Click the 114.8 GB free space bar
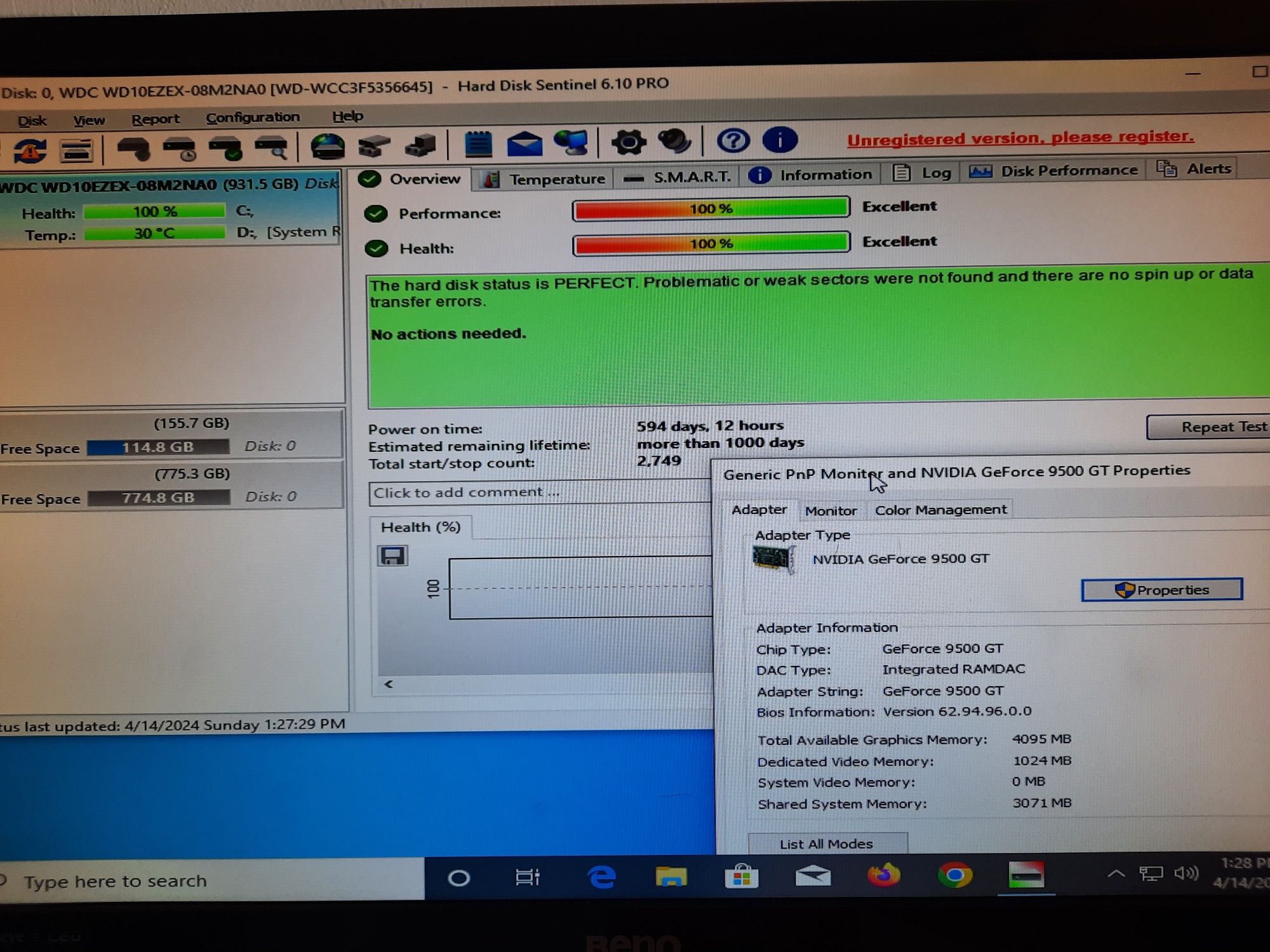1270x952 pixels. tap(158, 447)
